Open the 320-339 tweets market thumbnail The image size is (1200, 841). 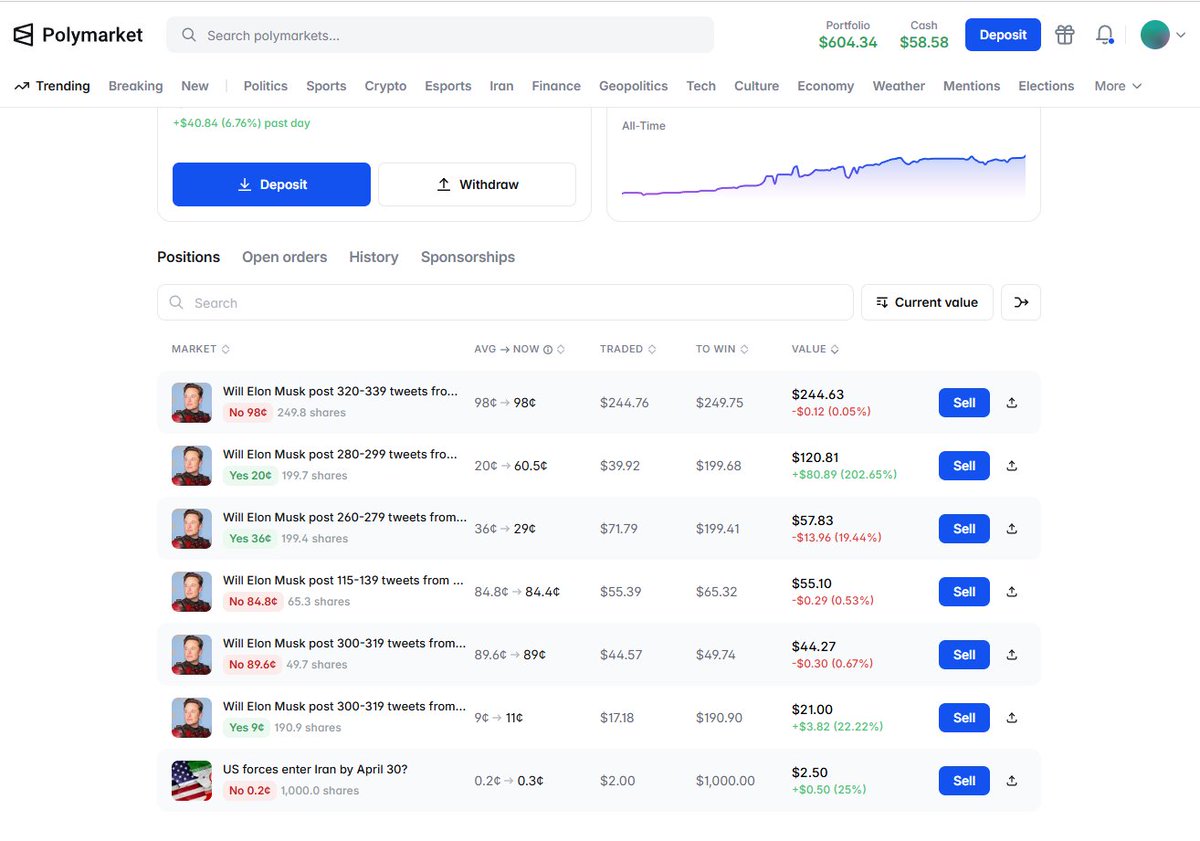[192, 403]
